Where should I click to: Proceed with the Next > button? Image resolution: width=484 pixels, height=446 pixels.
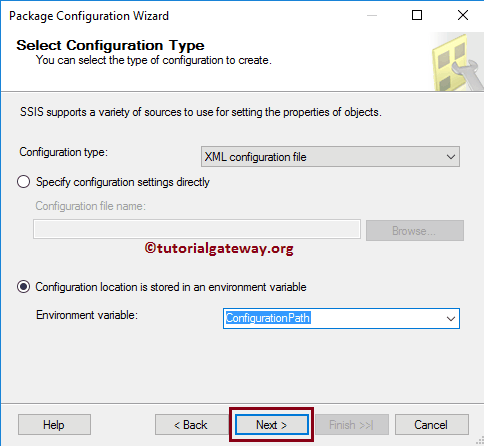click(272, 425)
